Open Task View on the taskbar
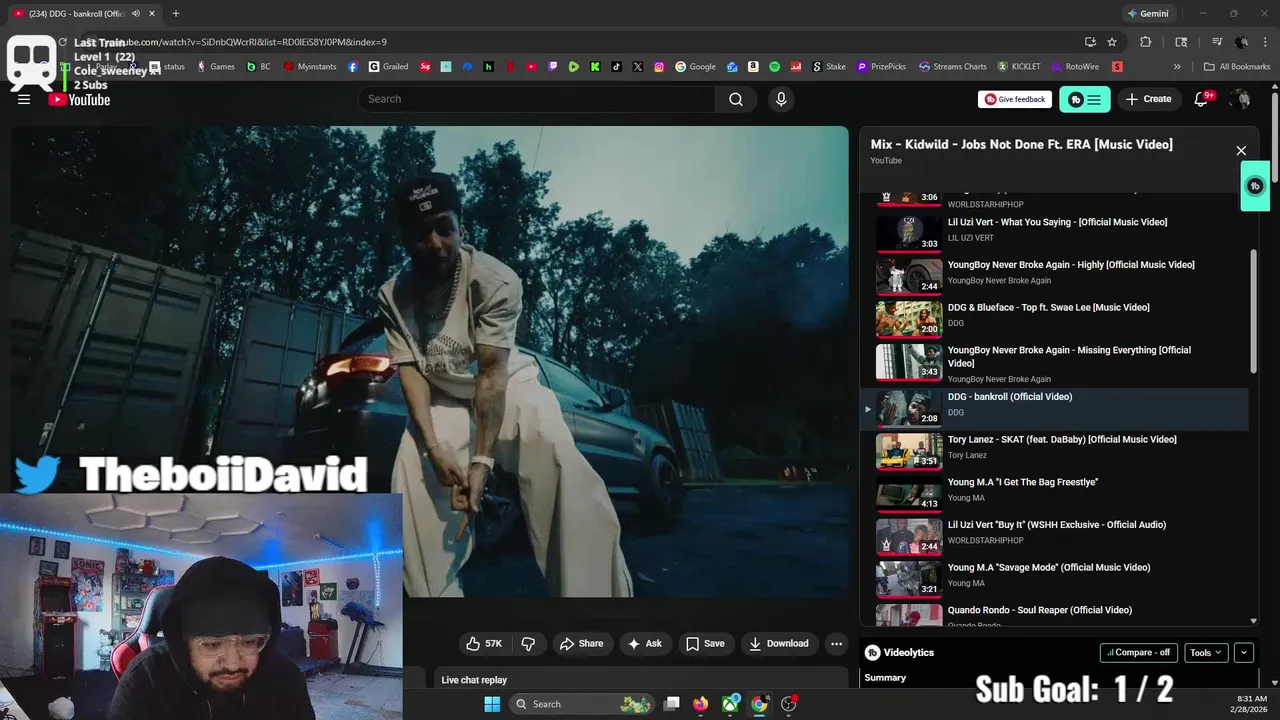This screenshot has width=1280, height=720. [x=672, y=704]
